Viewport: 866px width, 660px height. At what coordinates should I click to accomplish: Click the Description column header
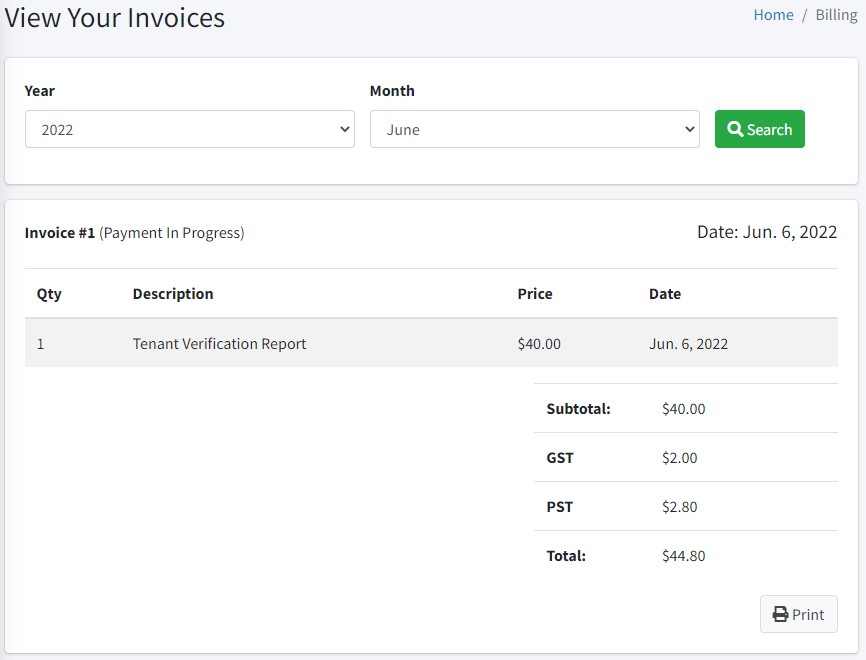pos(173,294)
